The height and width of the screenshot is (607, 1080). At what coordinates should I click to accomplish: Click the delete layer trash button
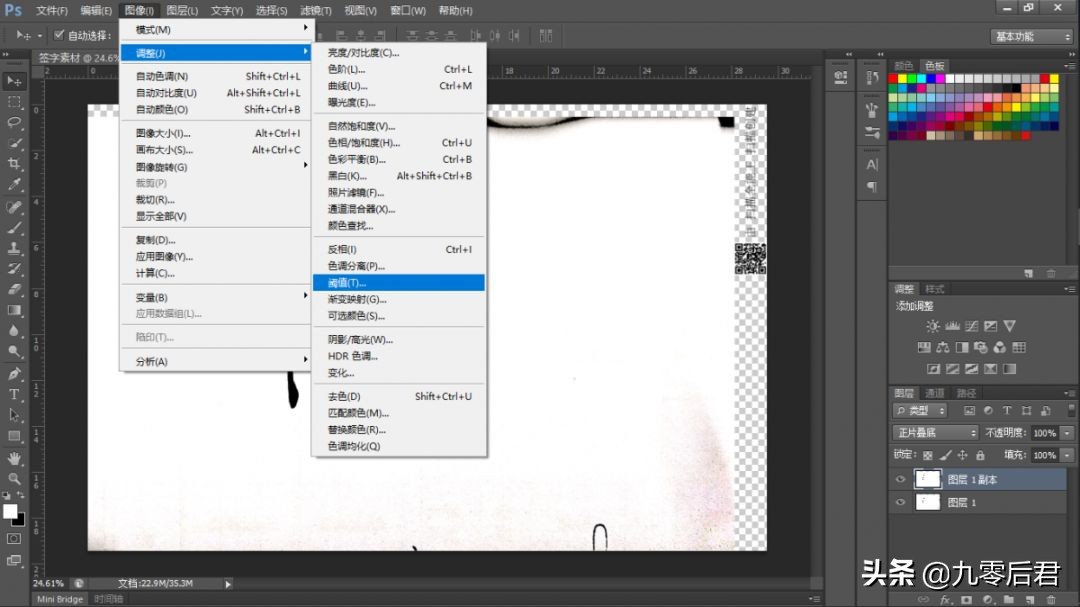pyautogui.click(x=1051, y=600)
